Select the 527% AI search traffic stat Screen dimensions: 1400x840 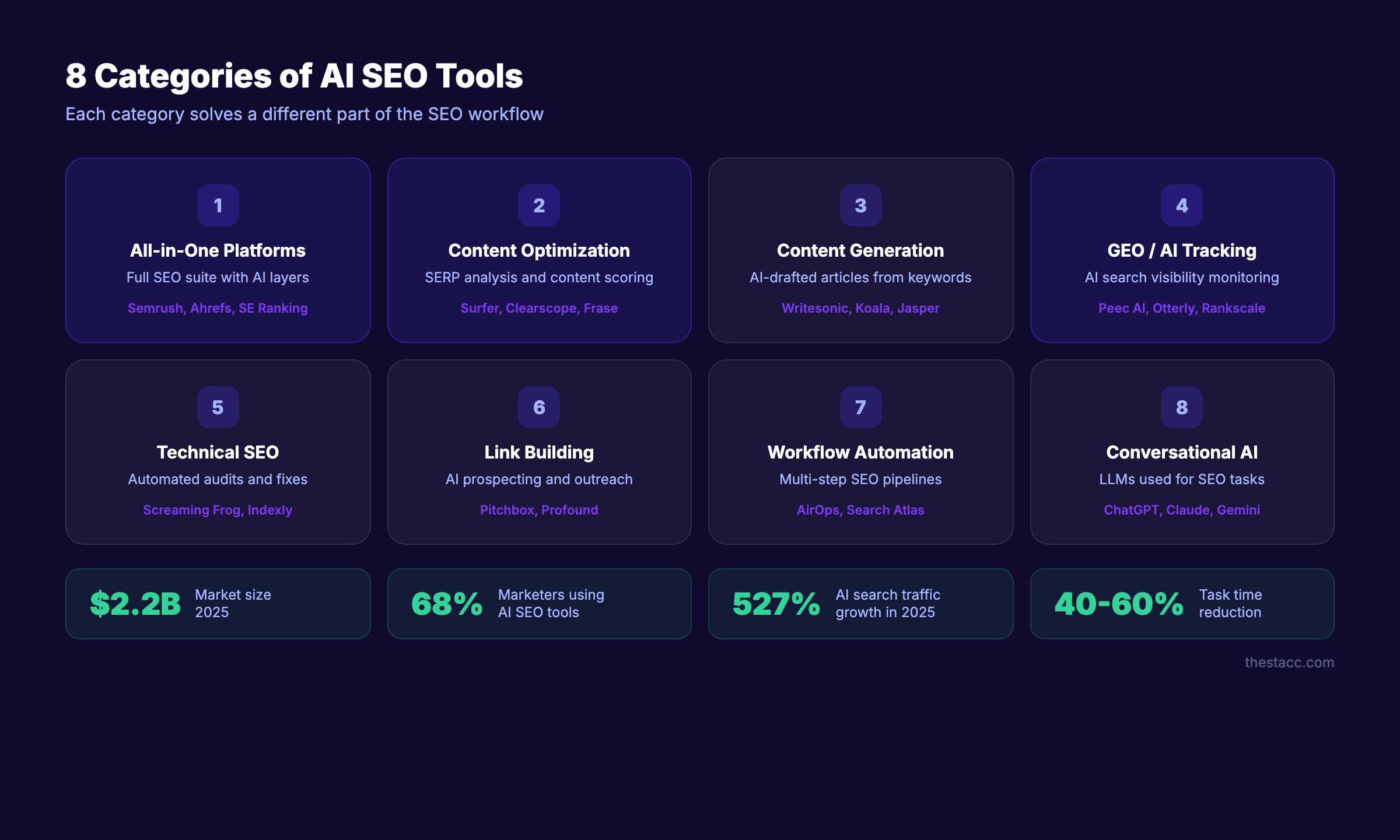click(860, 603)
